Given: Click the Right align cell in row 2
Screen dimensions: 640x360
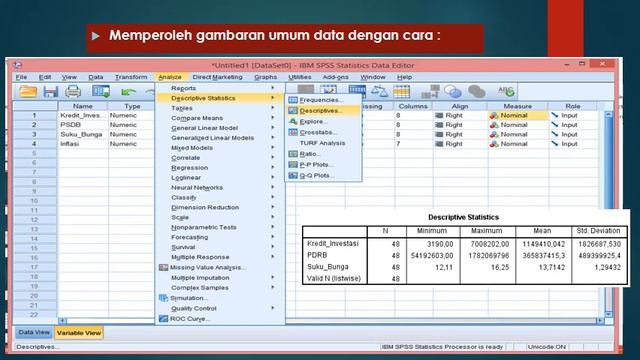Looking at the screenshot, I should 460,125.
